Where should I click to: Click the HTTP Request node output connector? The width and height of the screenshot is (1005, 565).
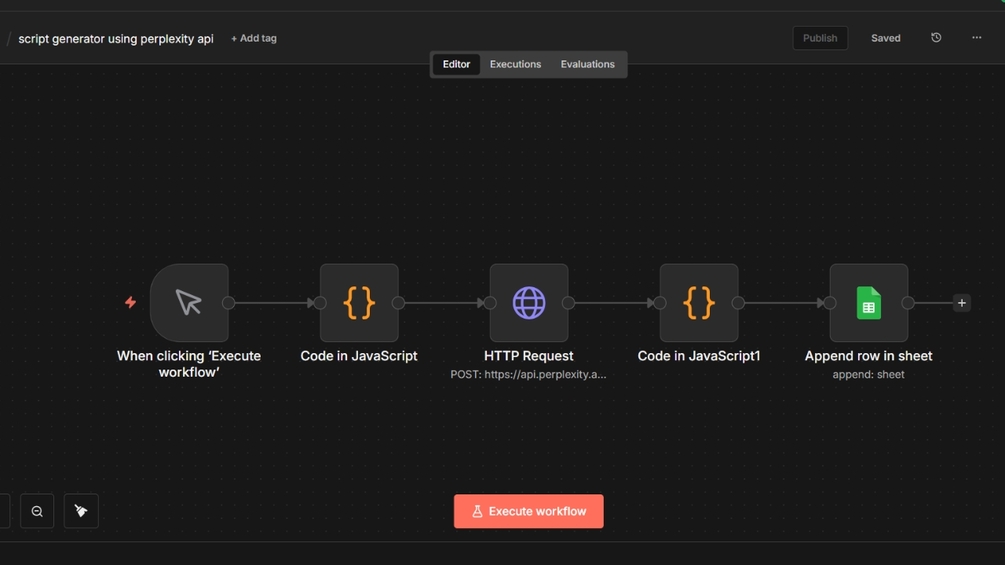click(568, 303)
